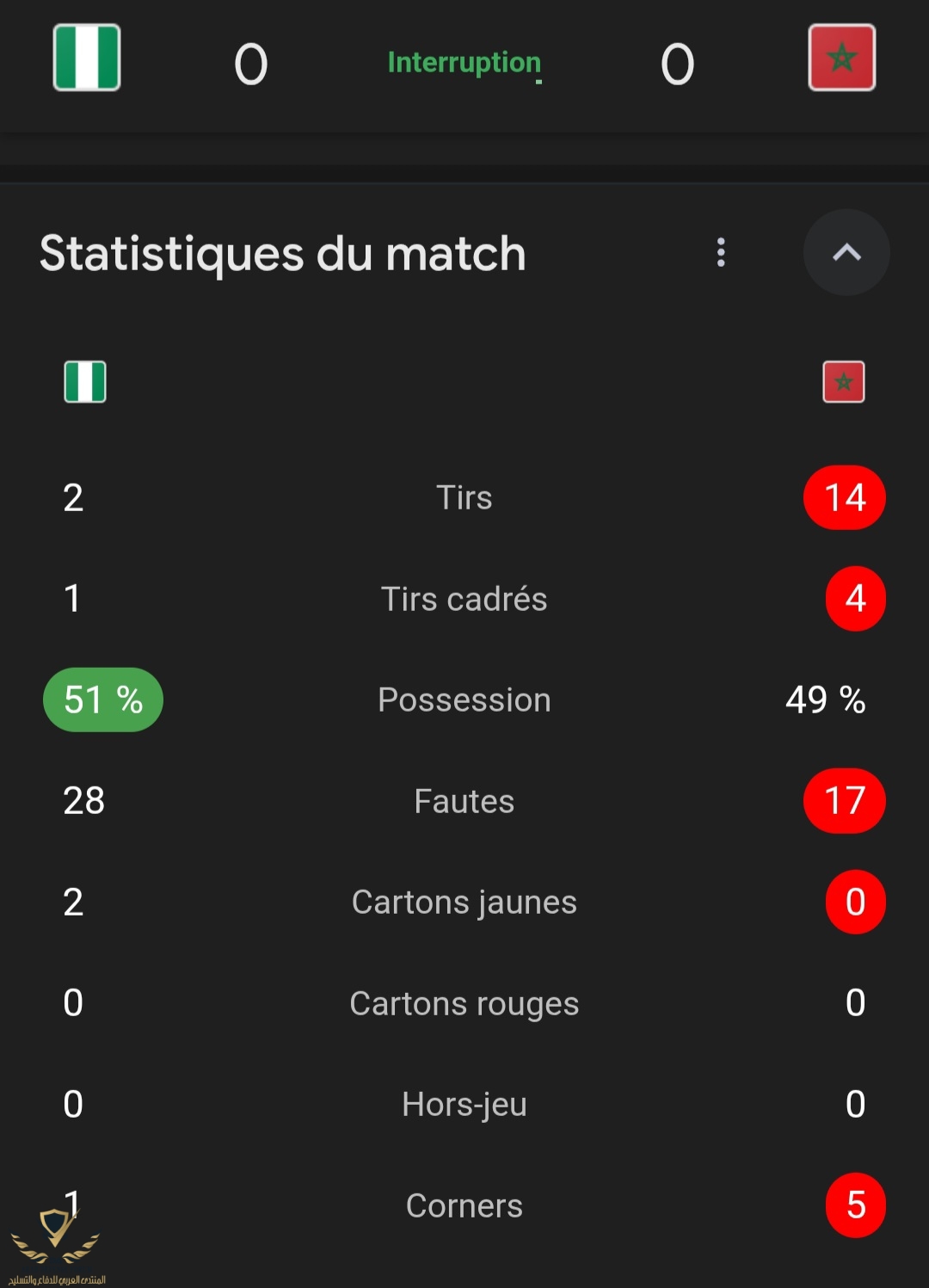Tap the Hors-jeu row label

(x=464, y=1104)
